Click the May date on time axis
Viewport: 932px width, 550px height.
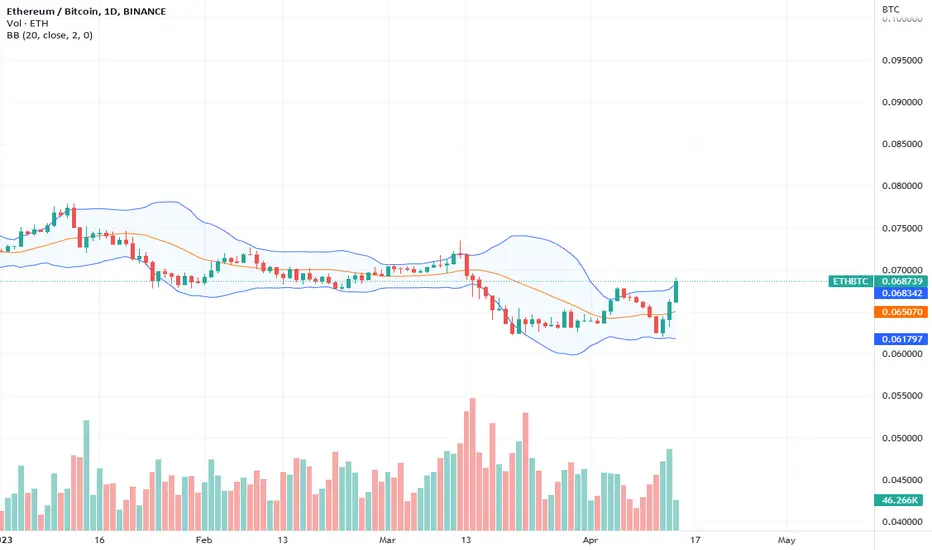(x=786, y=540)
